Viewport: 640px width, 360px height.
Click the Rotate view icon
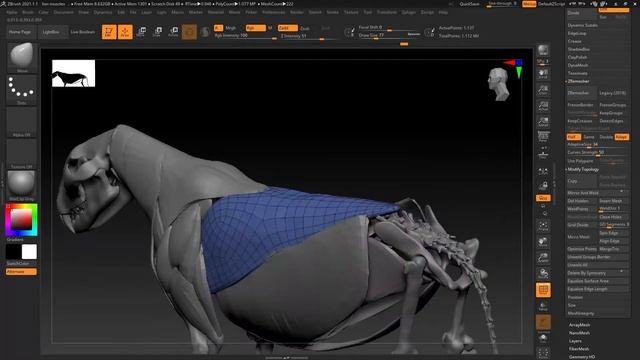(x=543, y=273)
